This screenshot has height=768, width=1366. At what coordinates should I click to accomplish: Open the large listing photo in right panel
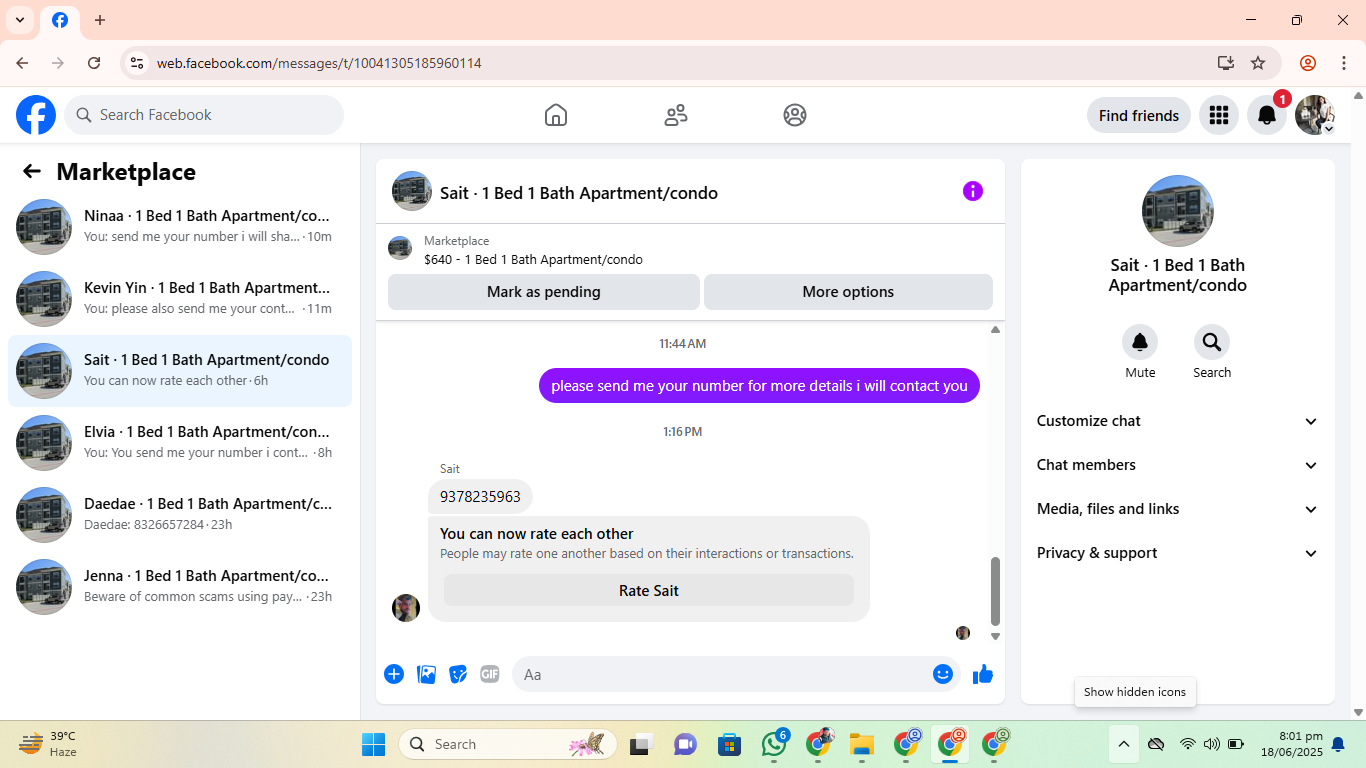1178,211
